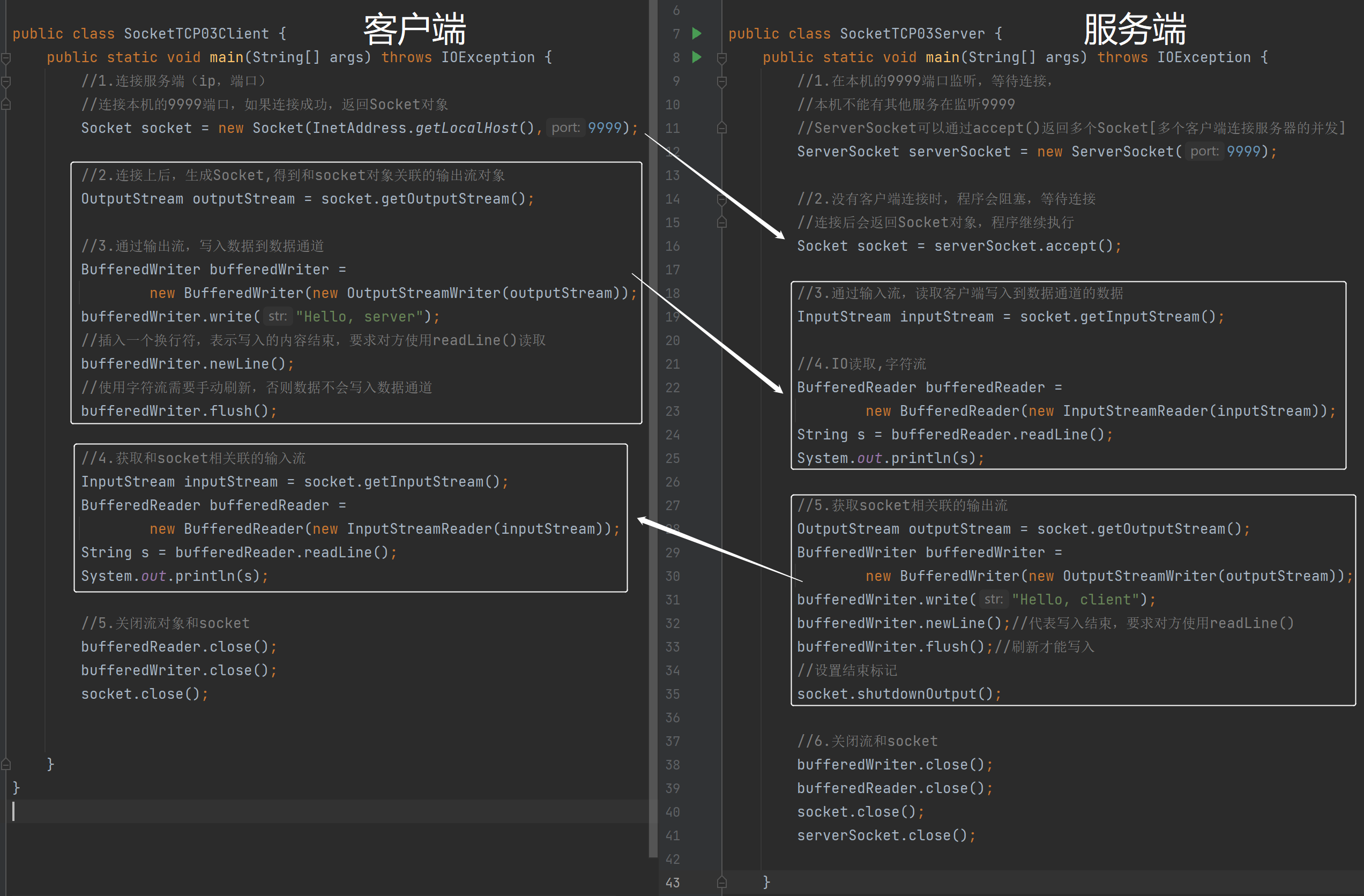Click the fold end marker on line 15

click(722, 222)
